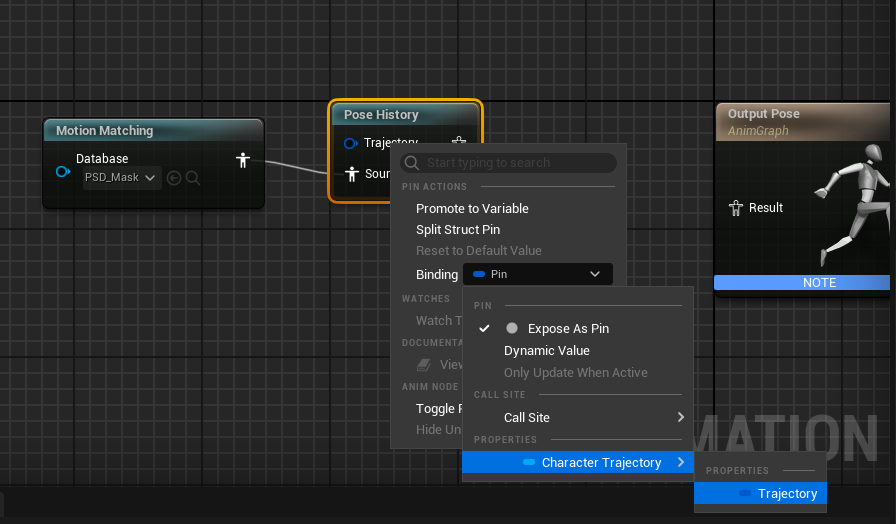Click the Result pose pin on Output Pose
This screenshot has height=524, width=896.
[736, 208]
